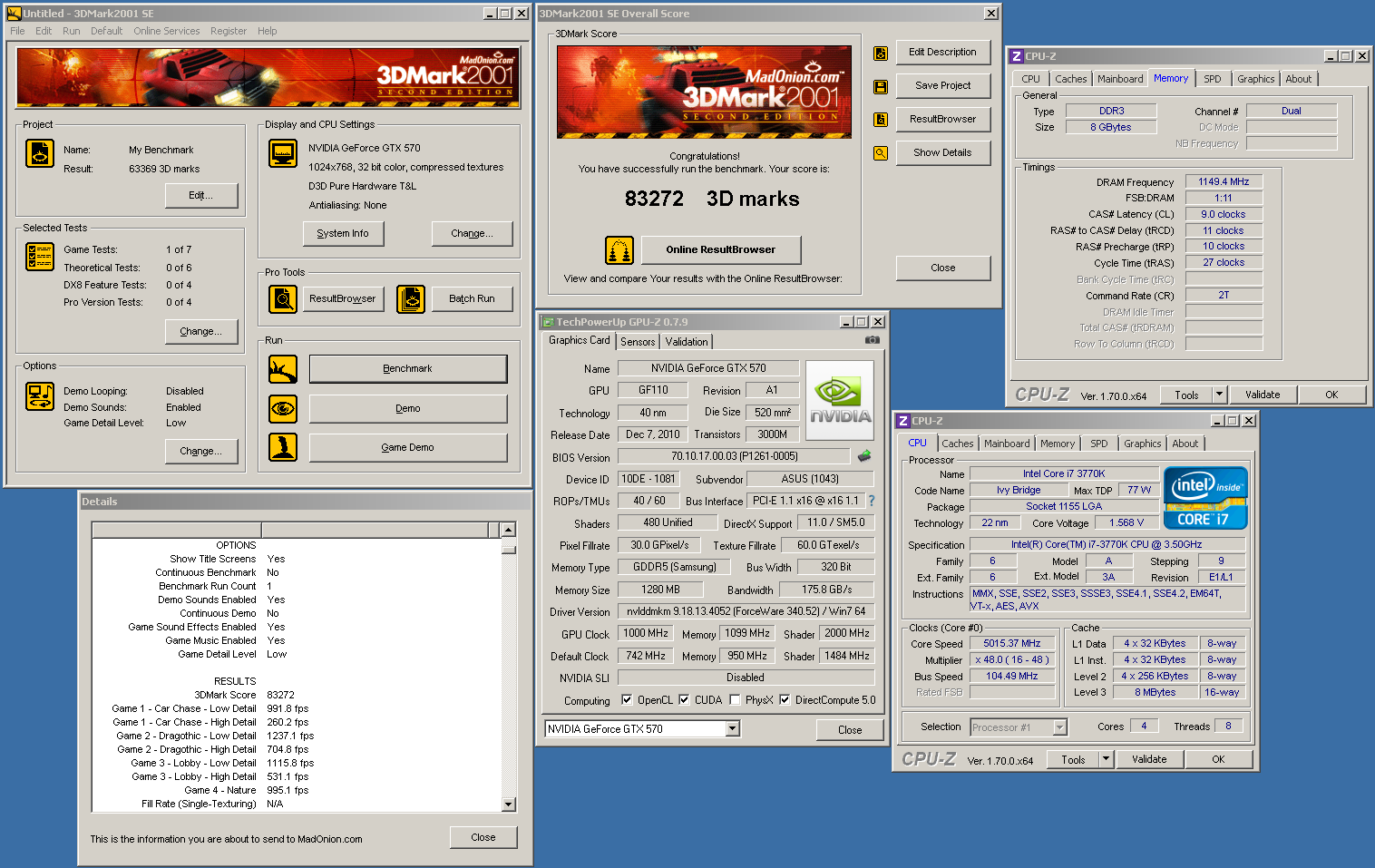This screenshot has width=1375, height=868.
Task: Click the Display and CPU Settings monitor icon
Action: tap(283, 153)
